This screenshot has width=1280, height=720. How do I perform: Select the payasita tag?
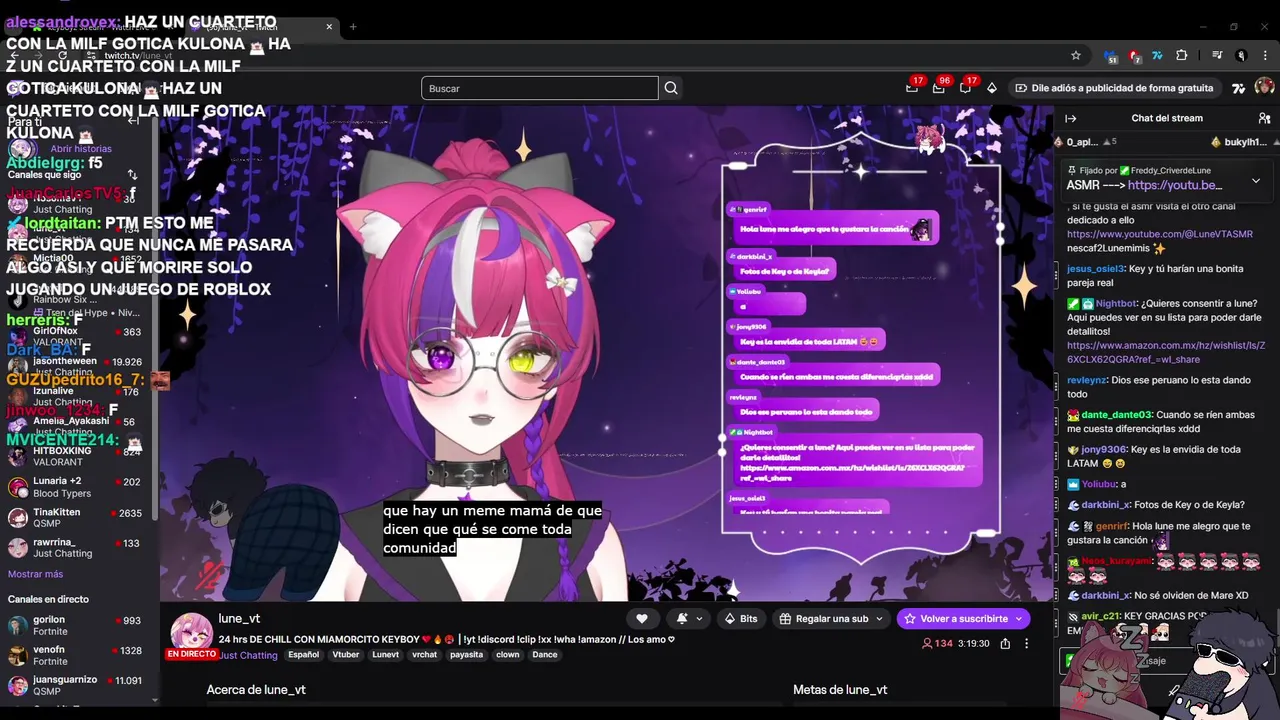point(467,655)
